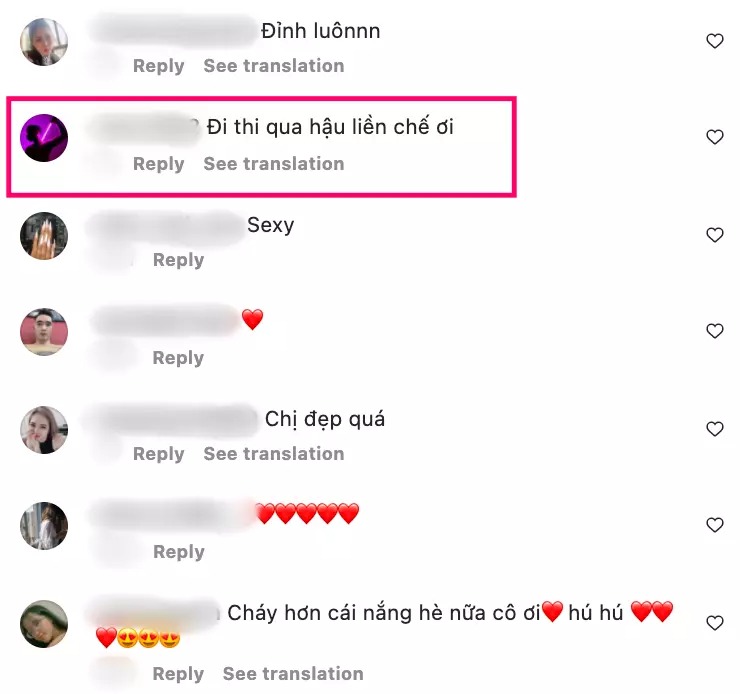Reply to the "Chị đẹp quá" comment

[x=159, y=454]
